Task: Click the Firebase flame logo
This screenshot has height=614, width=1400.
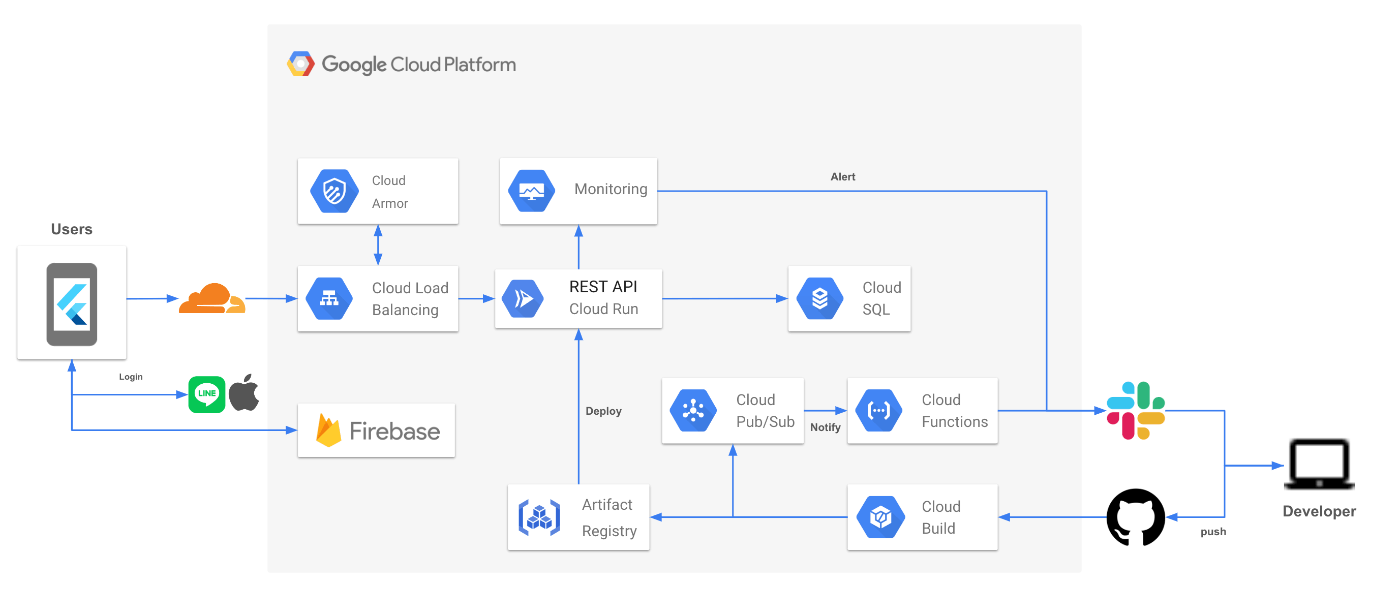Action: click(328, 430)
